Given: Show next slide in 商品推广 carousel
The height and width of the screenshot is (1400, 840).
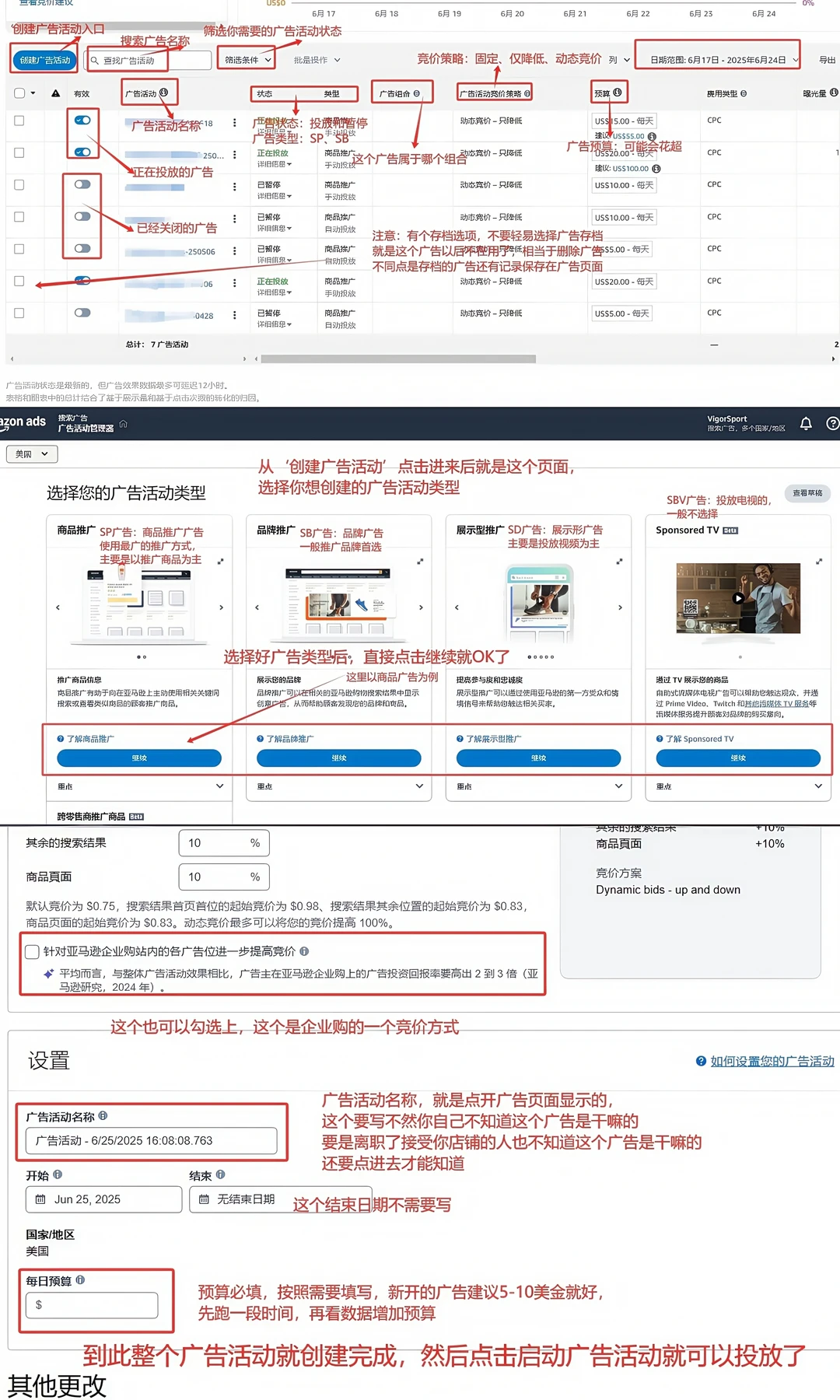Looking at the screenshot, I should coord(221,607).
